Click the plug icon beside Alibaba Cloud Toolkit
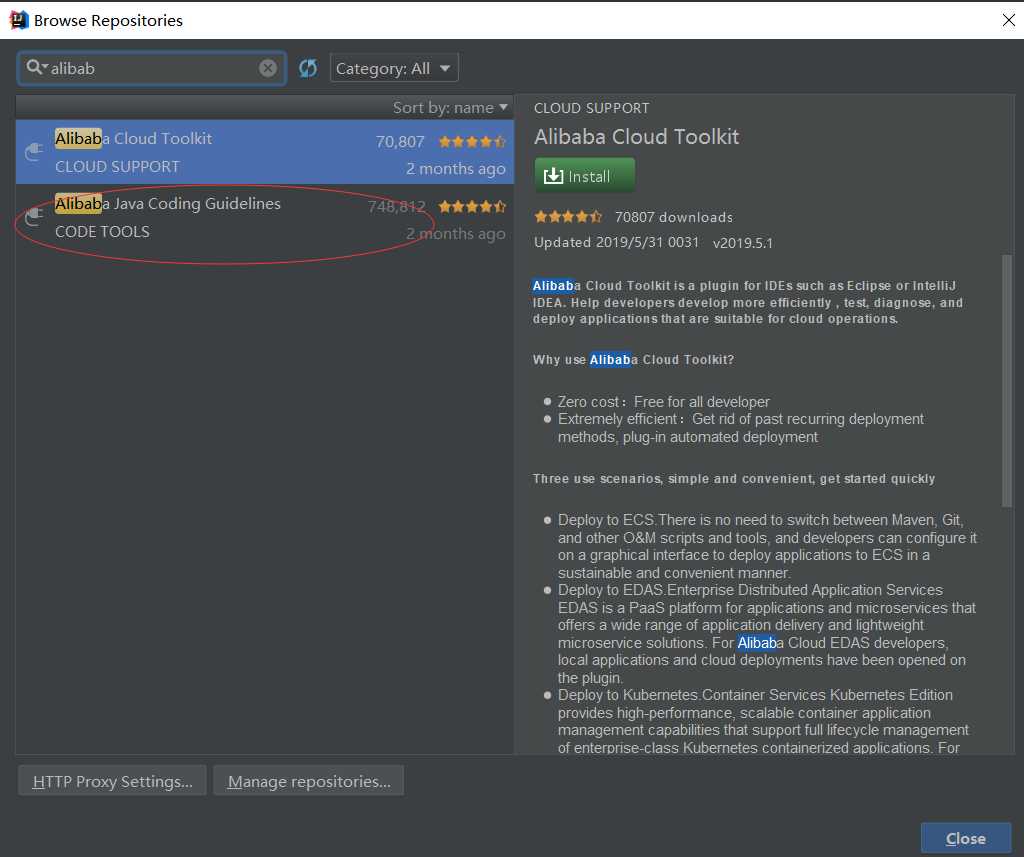Viewport: 1024px width, 857px height. pyautogui.click(x=33, y=152)
